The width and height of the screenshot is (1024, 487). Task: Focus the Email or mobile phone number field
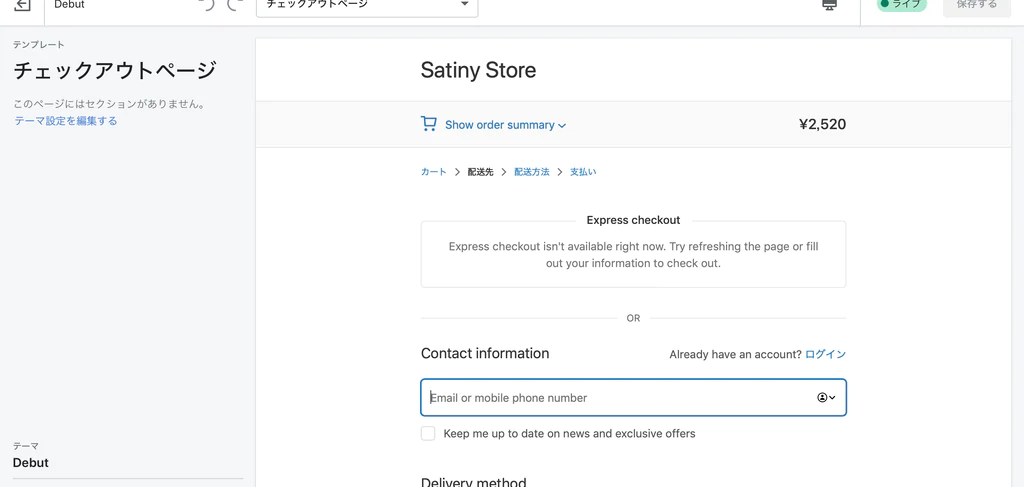click(x=615, y=397)
